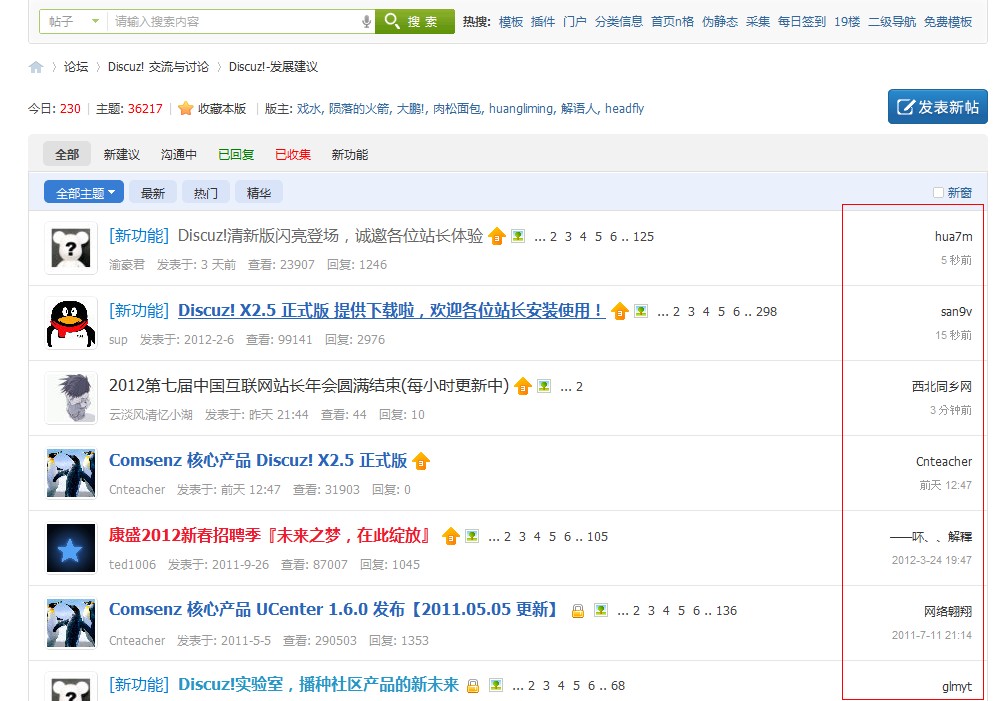Viewport: 995px width, 701px height.
Task: Go to page 125 of Discuz!清新版 thread
Action: (643, 237)
